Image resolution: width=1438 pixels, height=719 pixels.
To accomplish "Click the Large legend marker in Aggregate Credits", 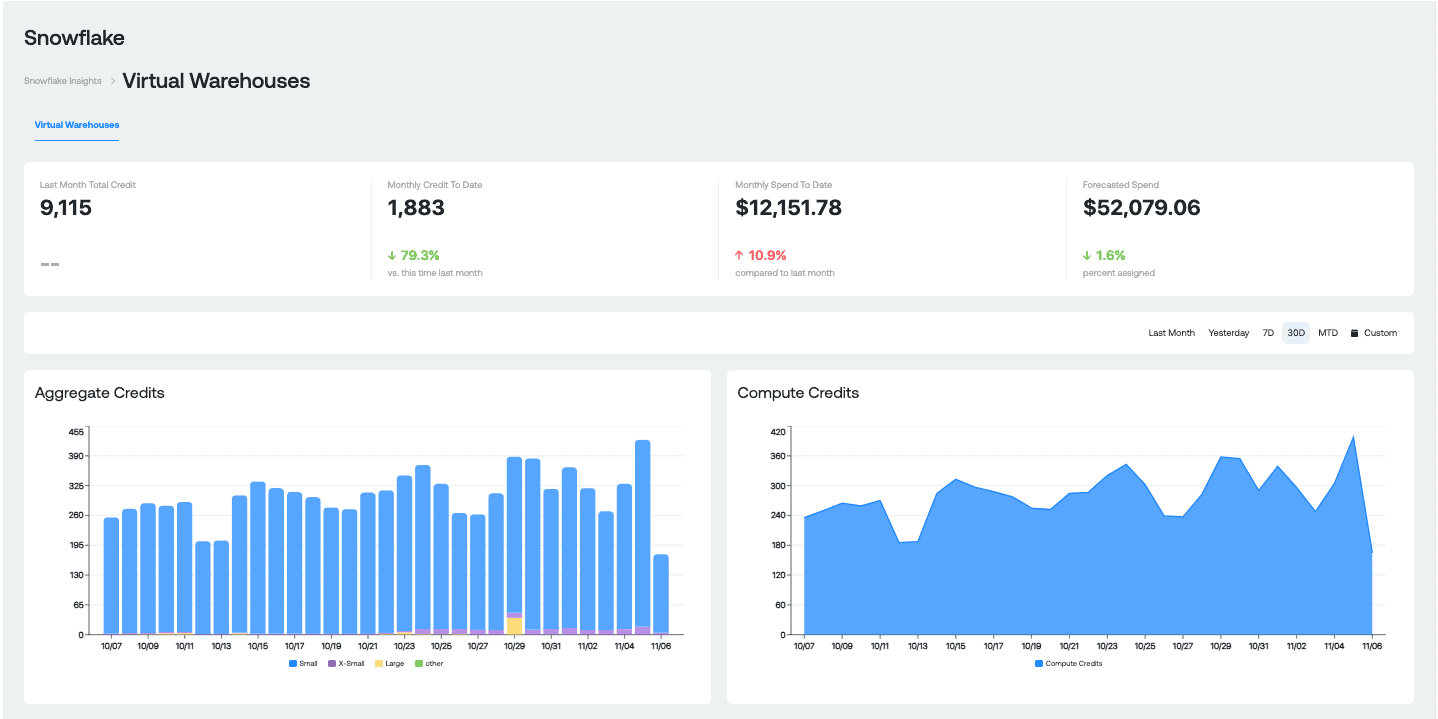I will click(x=377, y=663).
